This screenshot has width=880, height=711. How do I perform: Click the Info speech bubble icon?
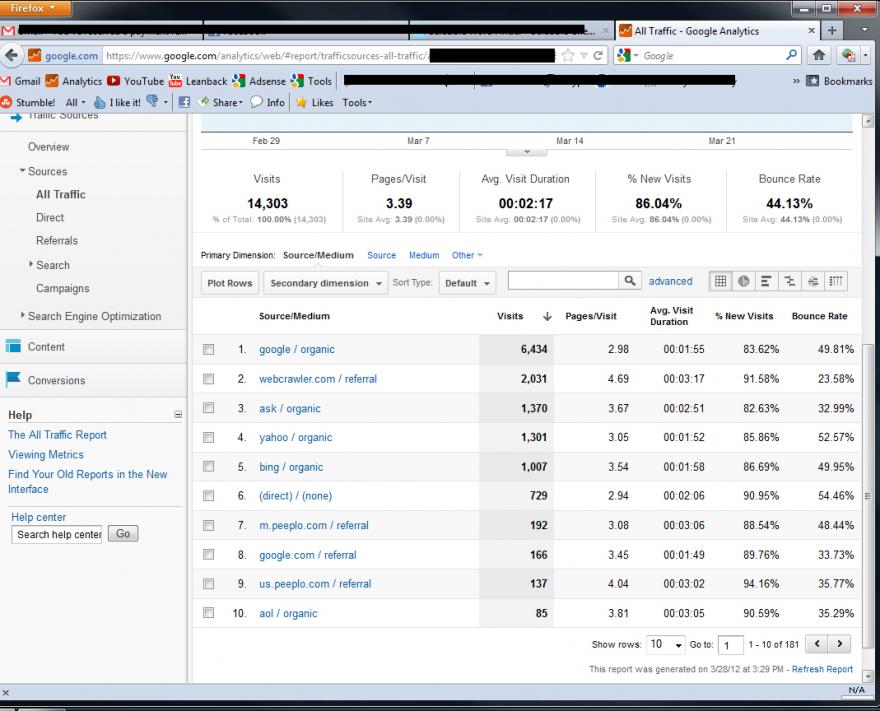coord(256,102)
